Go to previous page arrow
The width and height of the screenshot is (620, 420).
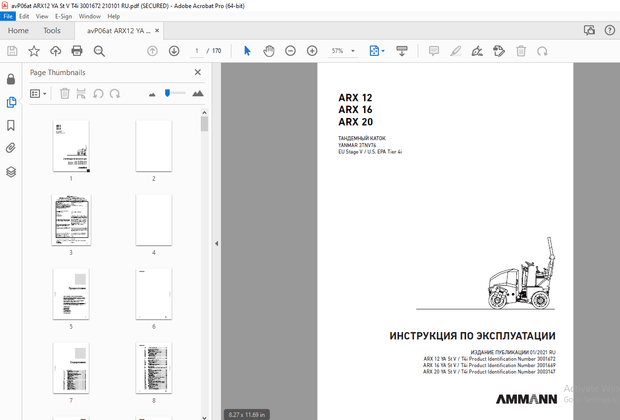pos(152,51)
